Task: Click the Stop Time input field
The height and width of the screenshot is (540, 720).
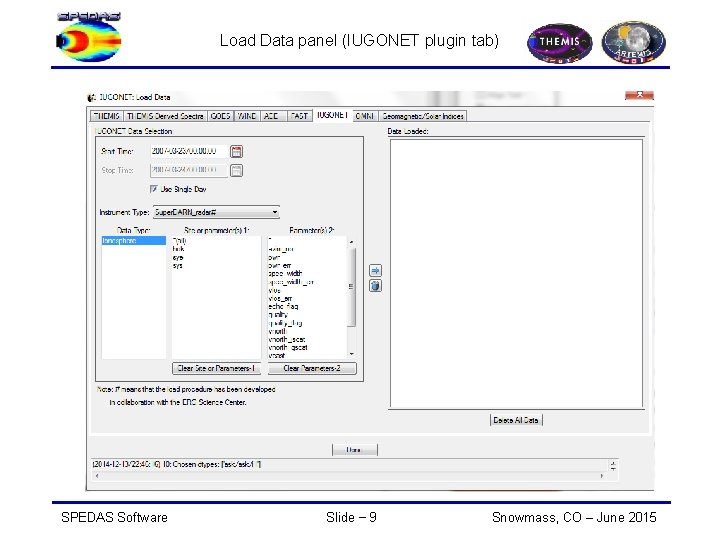Action: pyautogui.click(x=189, y=170)
